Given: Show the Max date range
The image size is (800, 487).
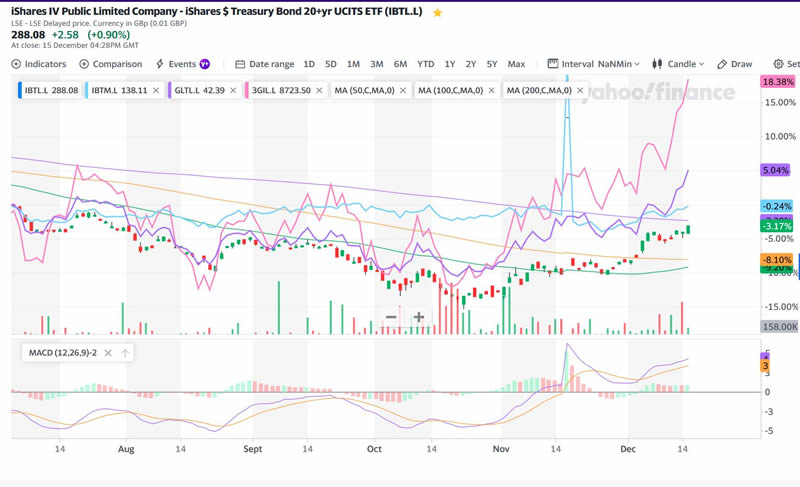Looking at the screenshot, I should tap(516, 64).
